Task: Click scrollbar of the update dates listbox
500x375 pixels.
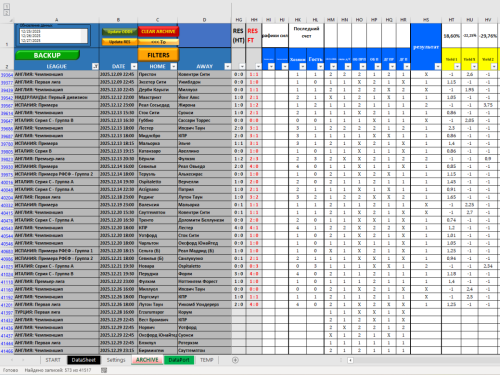Action: (x=84, y=36)
